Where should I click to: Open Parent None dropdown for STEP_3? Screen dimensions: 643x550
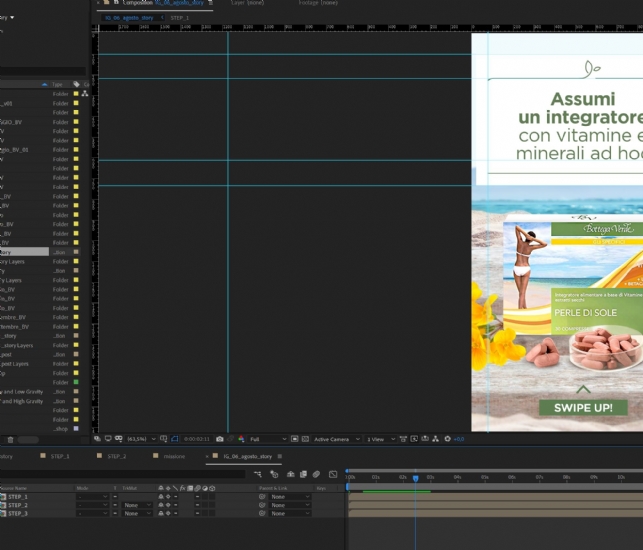click(290, 513)
